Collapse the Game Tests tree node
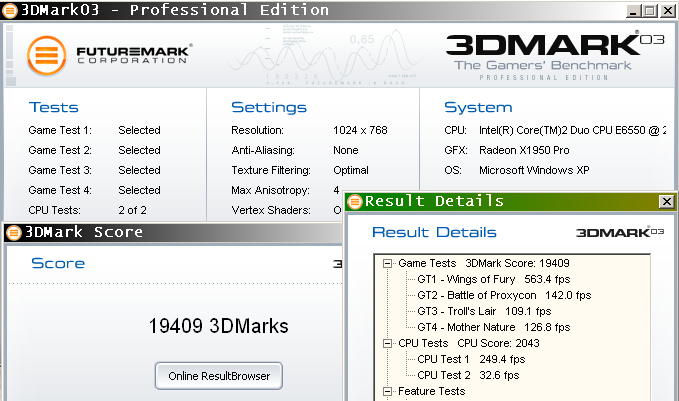Image resolution: width=679 pixels, height=401 pixels. [x=388, y=263]
